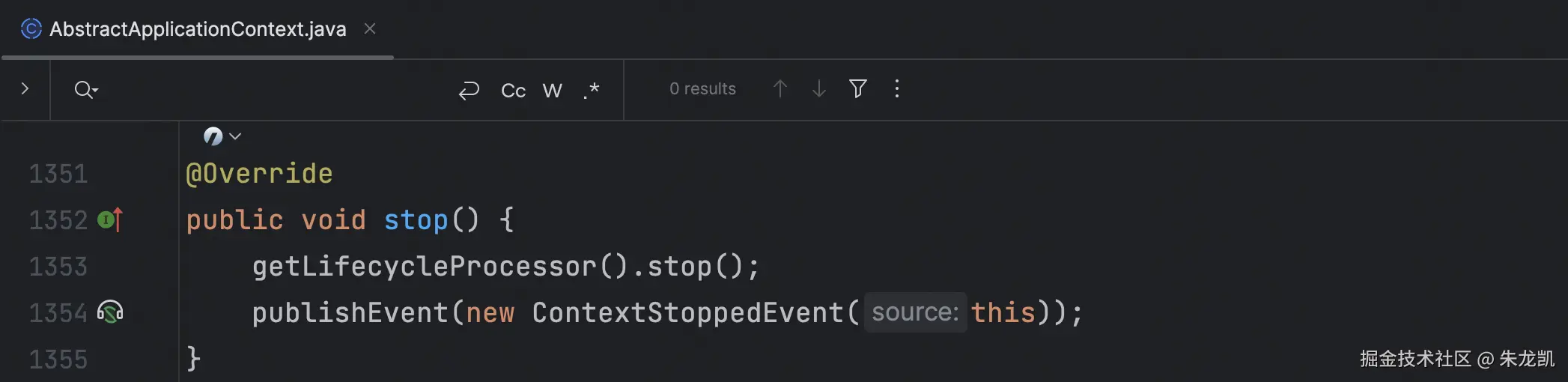This screenshot has height=382, width=1568.
Task: Click inside the search text field
Action: tap(277, 90)
